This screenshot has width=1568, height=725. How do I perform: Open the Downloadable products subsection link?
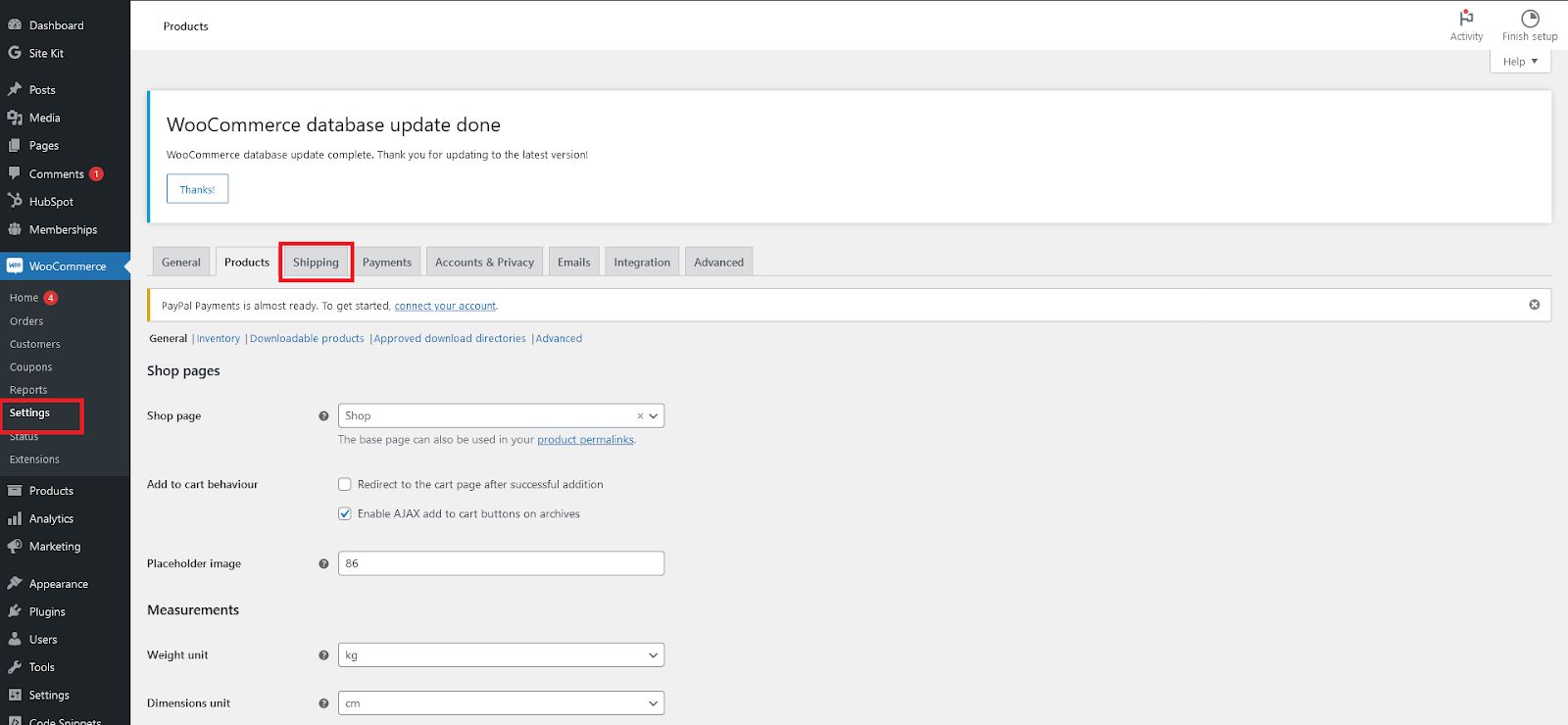point(307,338)
